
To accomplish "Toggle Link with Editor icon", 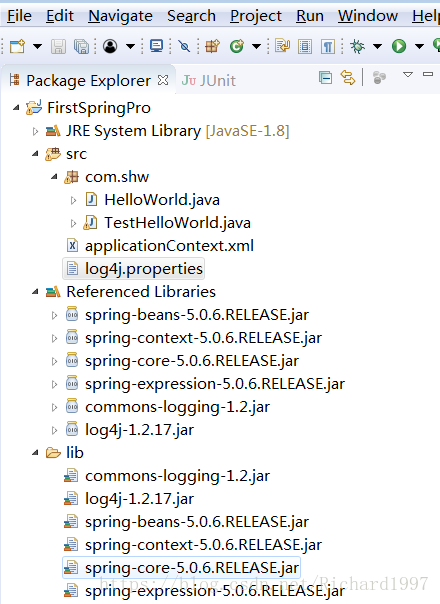I will tap(348, 78).
